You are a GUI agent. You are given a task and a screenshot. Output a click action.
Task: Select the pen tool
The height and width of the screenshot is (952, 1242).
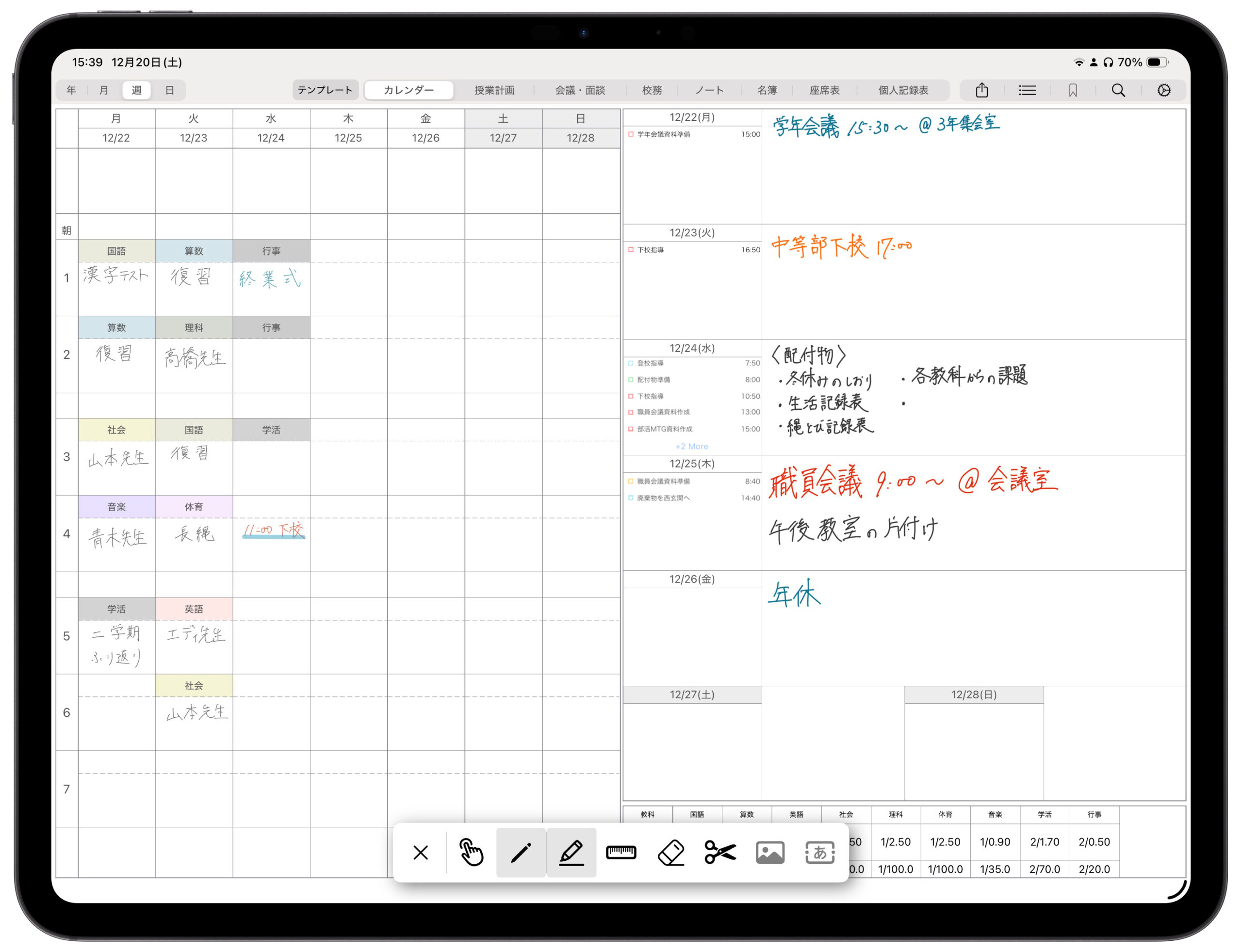tap(521, 852)
